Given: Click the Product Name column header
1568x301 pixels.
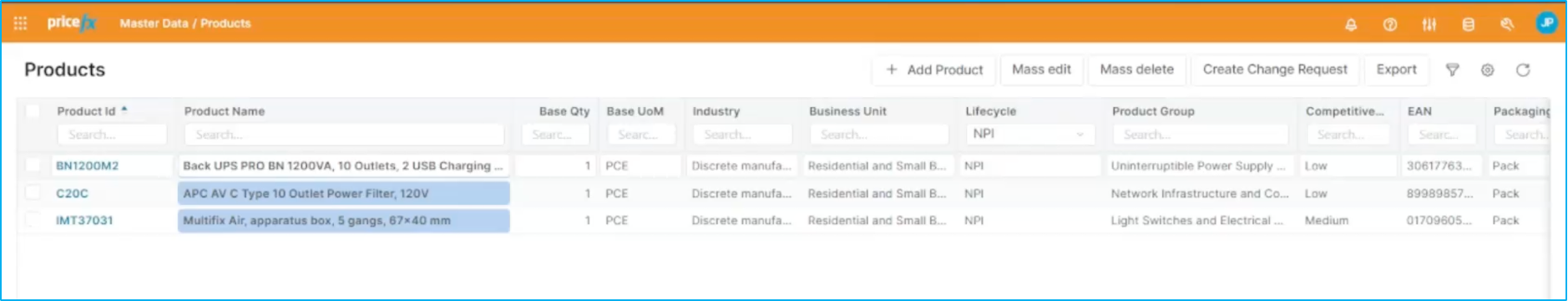Looking at the screenshot, I should 225,111.
